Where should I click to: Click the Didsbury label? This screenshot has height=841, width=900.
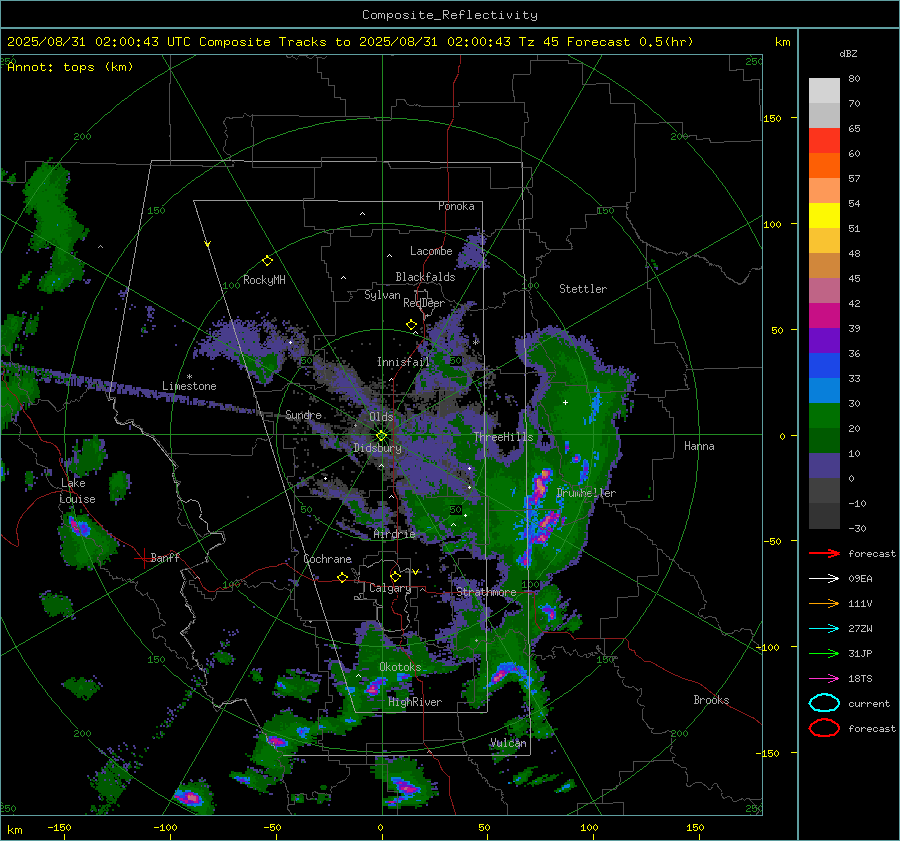pyautogui.click(x=377, y=448)
